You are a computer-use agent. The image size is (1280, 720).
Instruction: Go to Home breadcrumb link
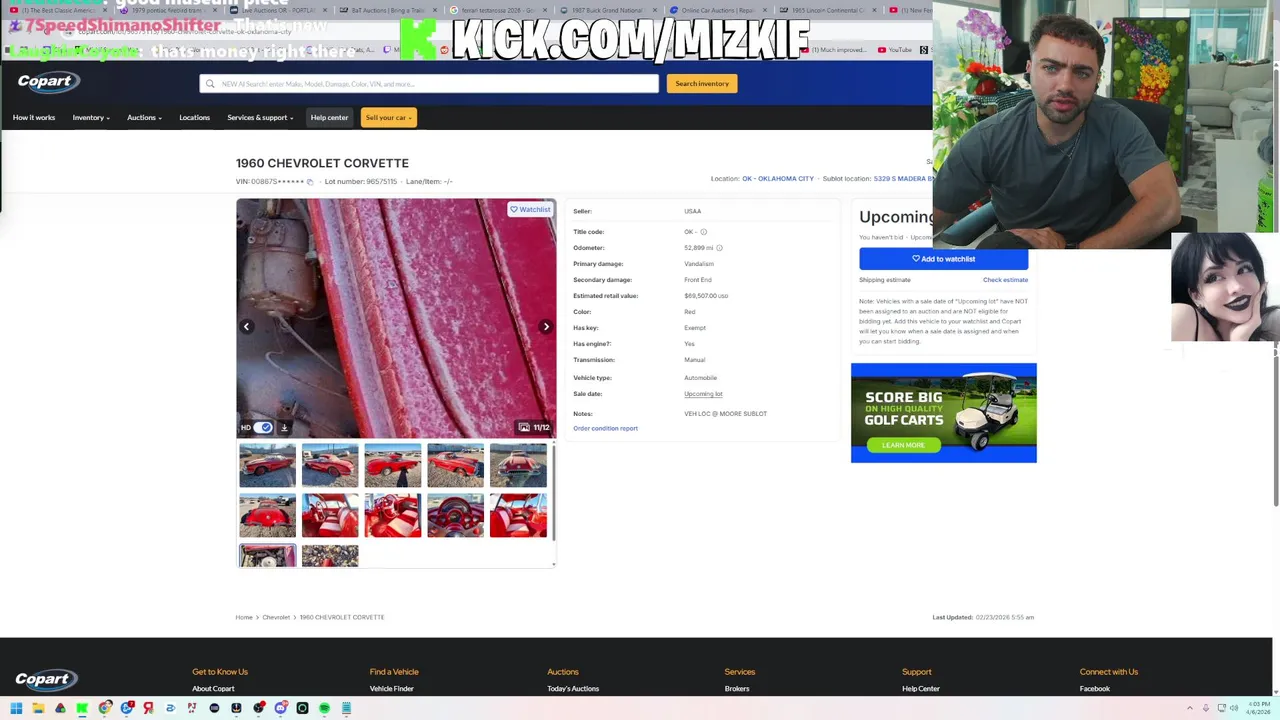click(244, 617)
